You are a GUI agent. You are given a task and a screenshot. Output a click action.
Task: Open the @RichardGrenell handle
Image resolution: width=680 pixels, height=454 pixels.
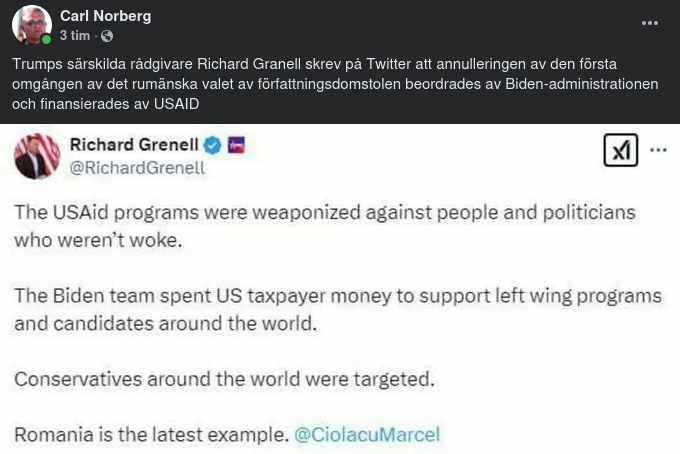[136, 168]
